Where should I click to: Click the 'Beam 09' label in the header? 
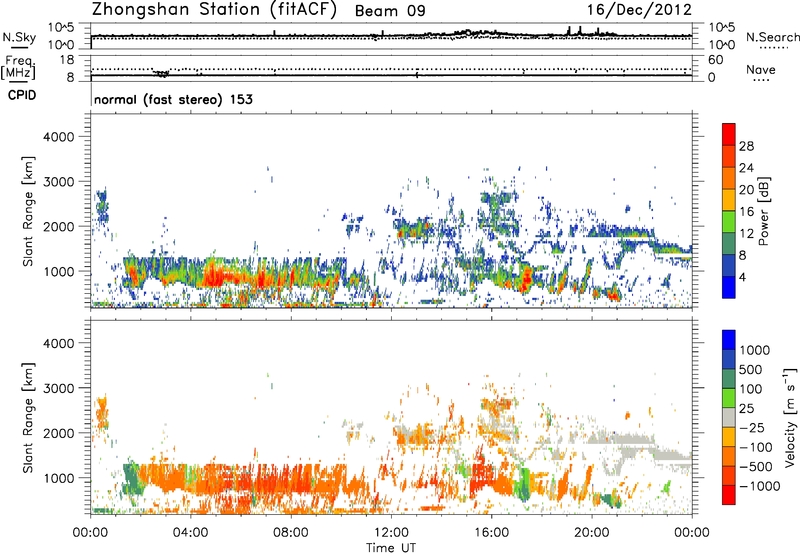390,11
